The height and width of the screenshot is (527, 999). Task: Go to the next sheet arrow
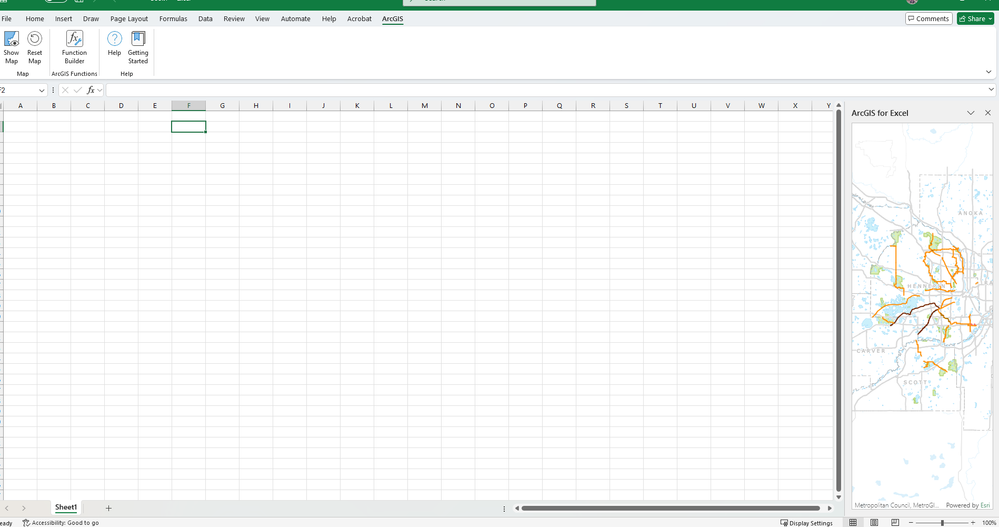pos(24,508)
